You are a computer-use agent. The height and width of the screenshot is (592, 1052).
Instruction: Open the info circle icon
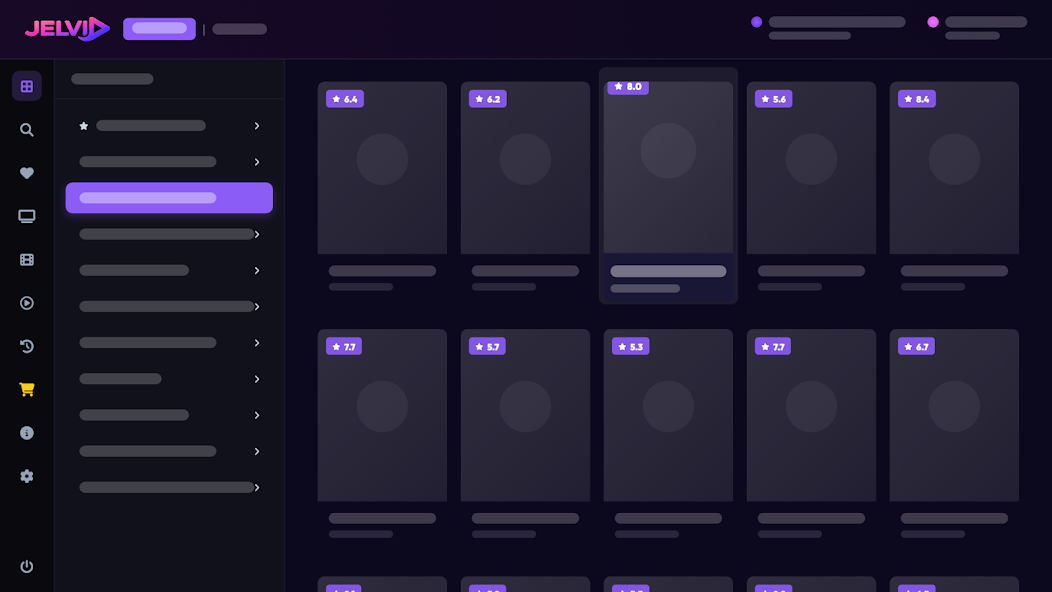[27, 433]
